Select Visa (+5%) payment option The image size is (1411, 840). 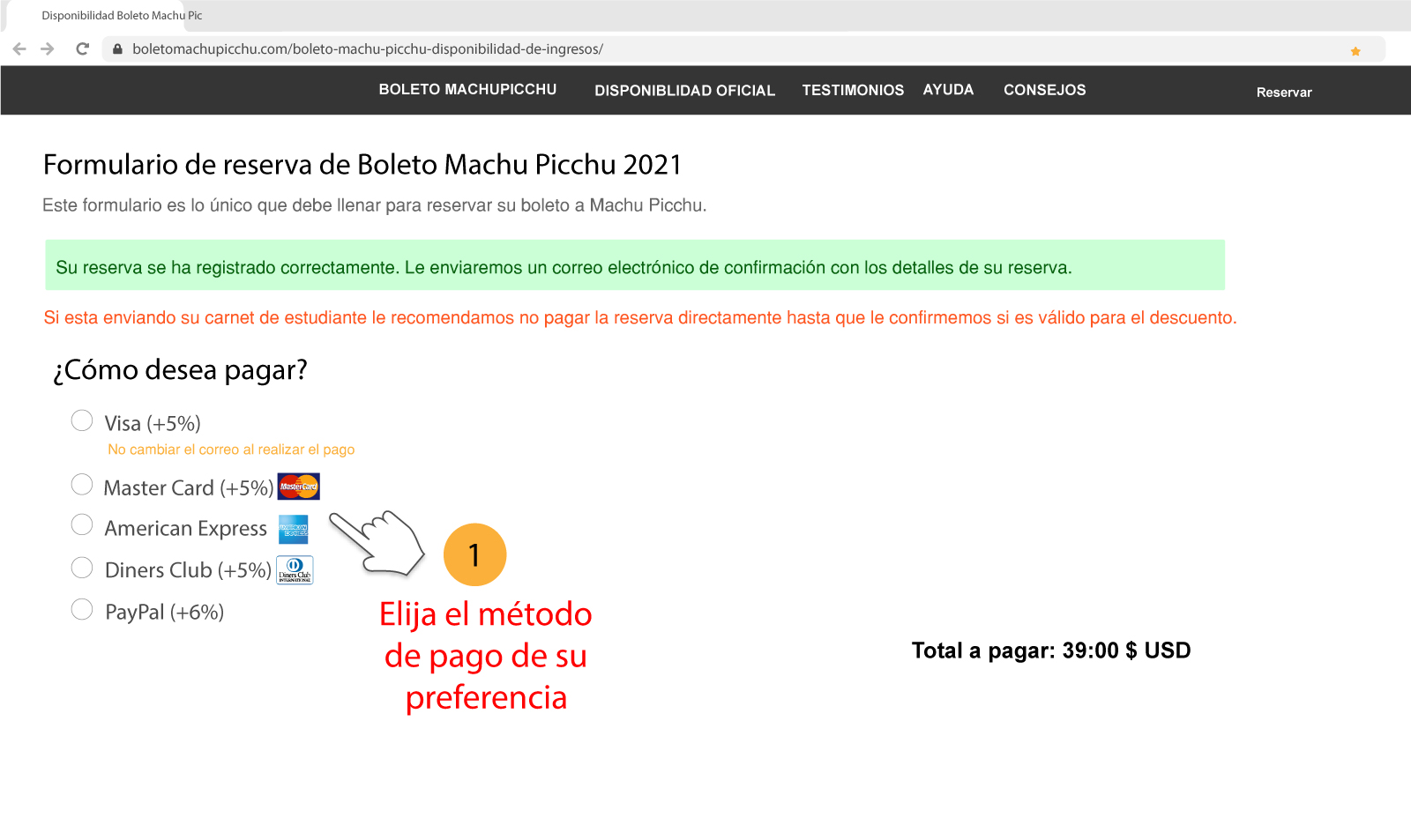(x=82, y=421)
